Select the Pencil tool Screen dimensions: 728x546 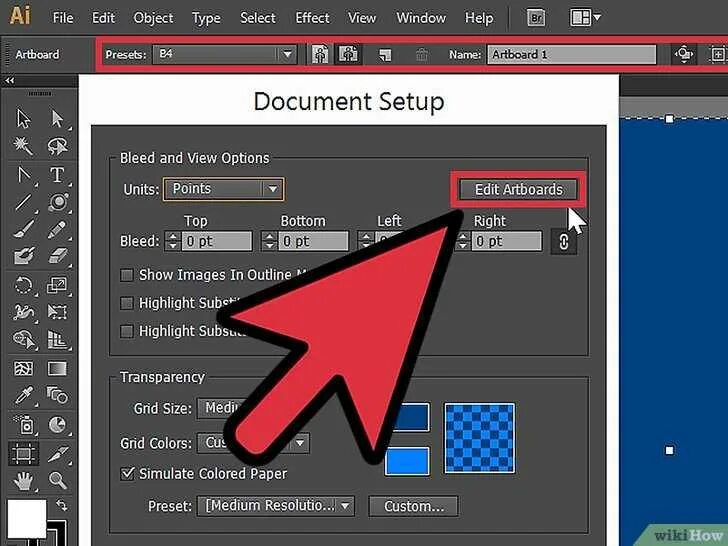click(x=57, y=229)
